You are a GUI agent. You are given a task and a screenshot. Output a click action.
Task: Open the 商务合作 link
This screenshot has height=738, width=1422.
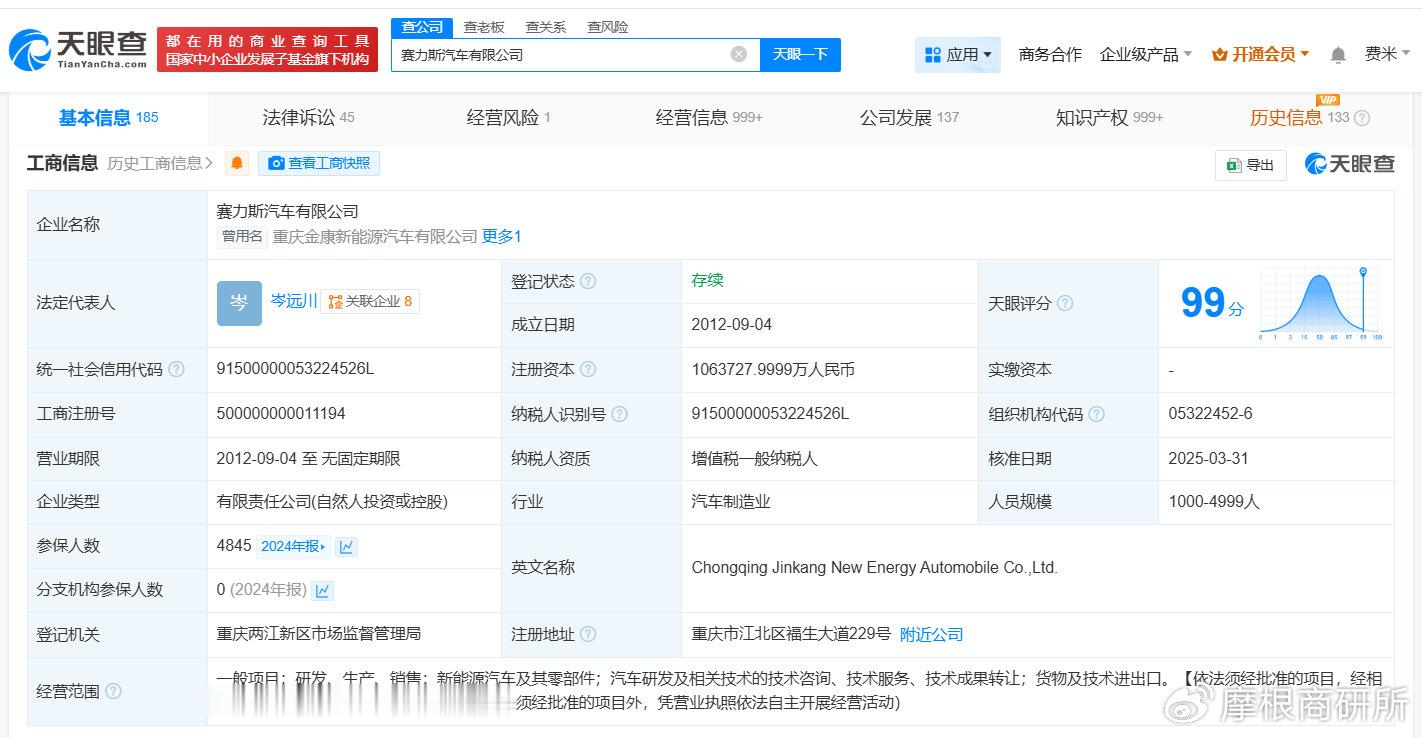[x=1050, y=54]
